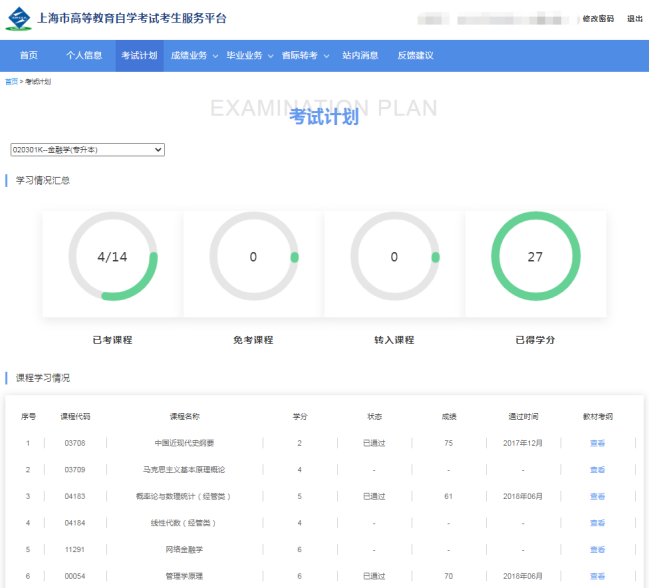Click 查看 for 线性代数（经管类）
Screen dimensions: 650x588
point(597,523)
